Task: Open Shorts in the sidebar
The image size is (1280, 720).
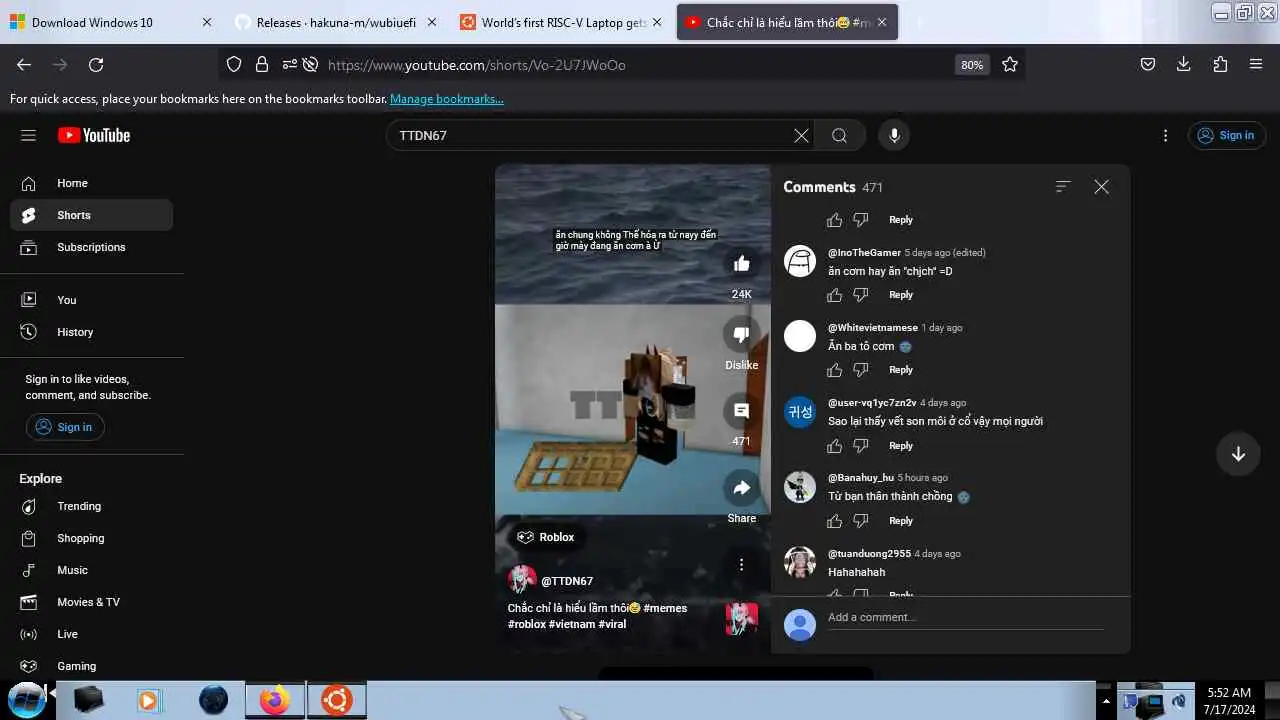Action: [x=91, y=215]
